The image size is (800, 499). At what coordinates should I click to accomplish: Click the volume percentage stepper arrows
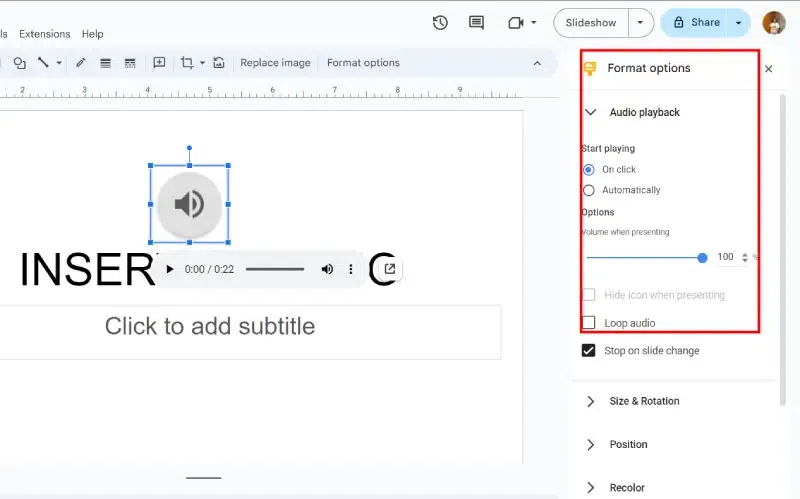point(744,258)
